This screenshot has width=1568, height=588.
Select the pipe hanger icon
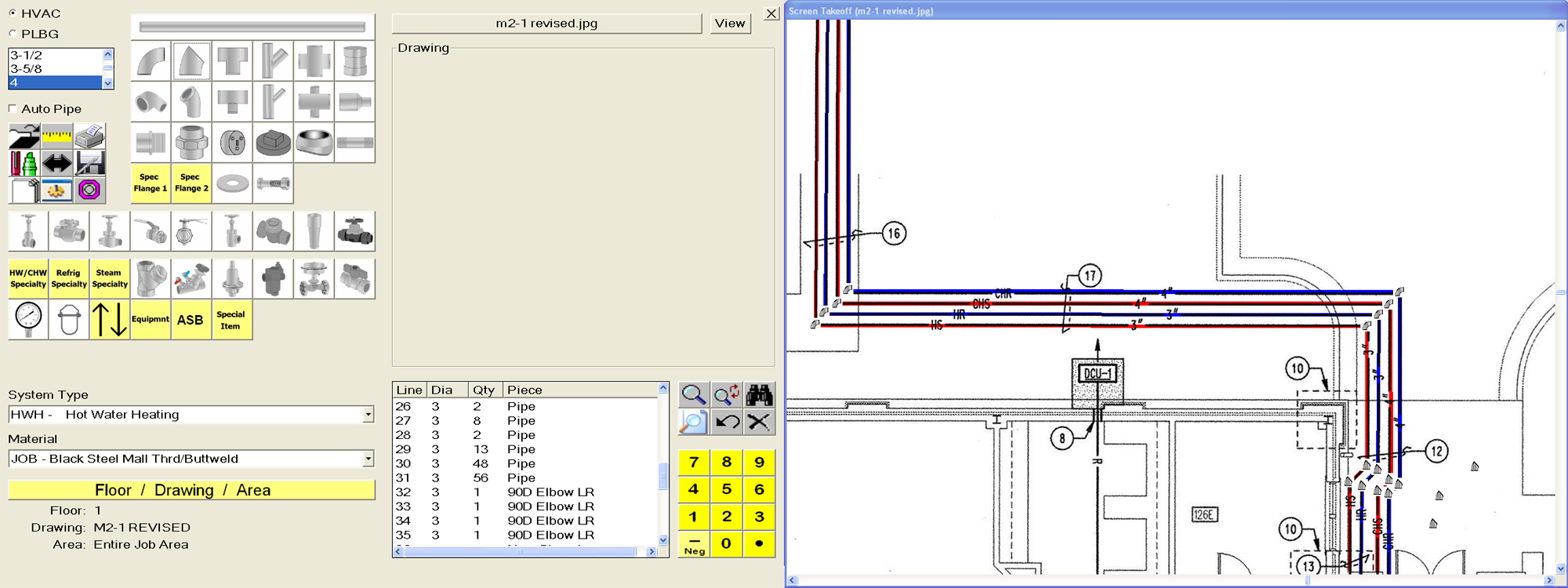tap(69, 319)
